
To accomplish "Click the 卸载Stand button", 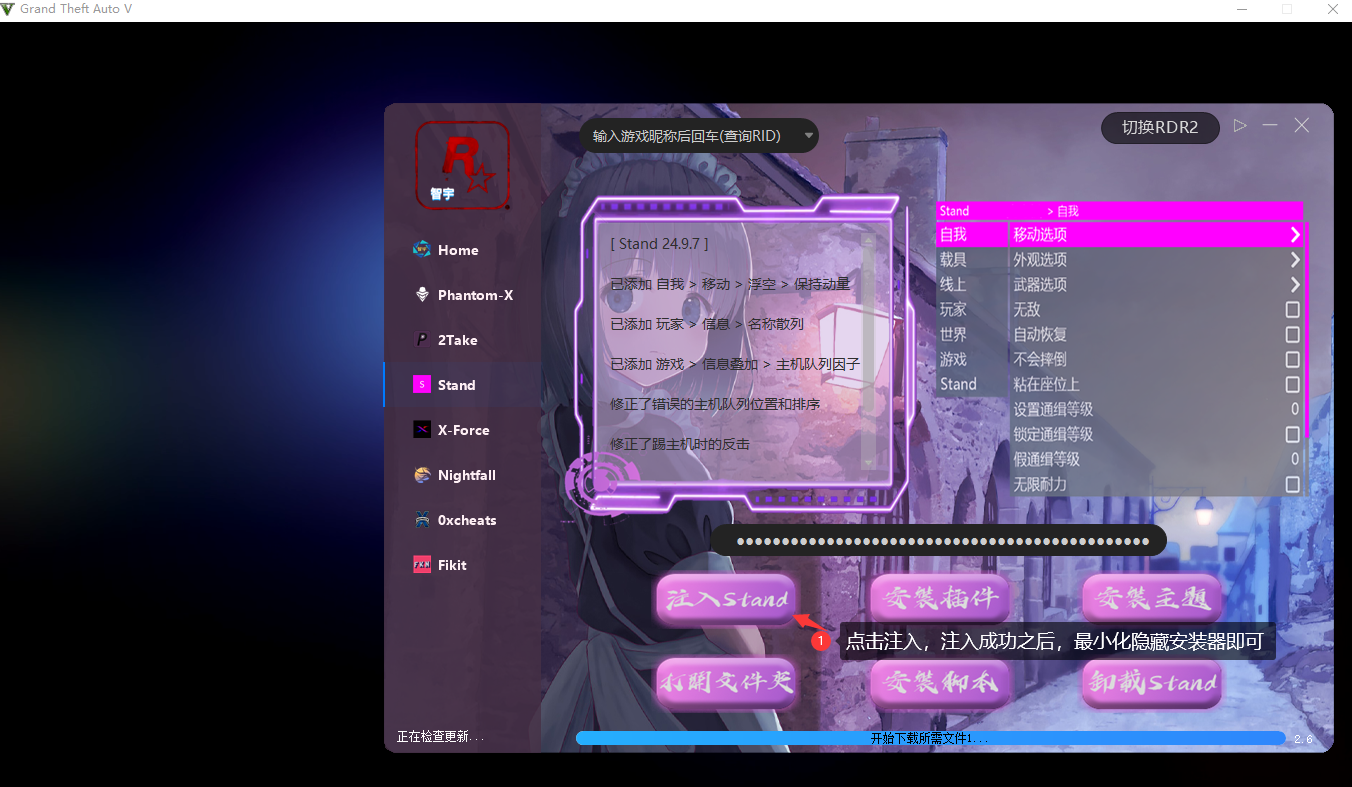I will coord(1152,683).
